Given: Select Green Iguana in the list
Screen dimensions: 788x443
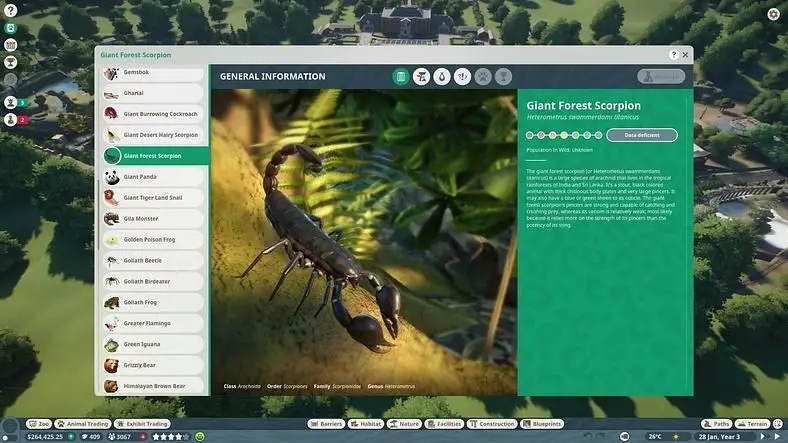Looking at the screenshot, I should [153, 345].
